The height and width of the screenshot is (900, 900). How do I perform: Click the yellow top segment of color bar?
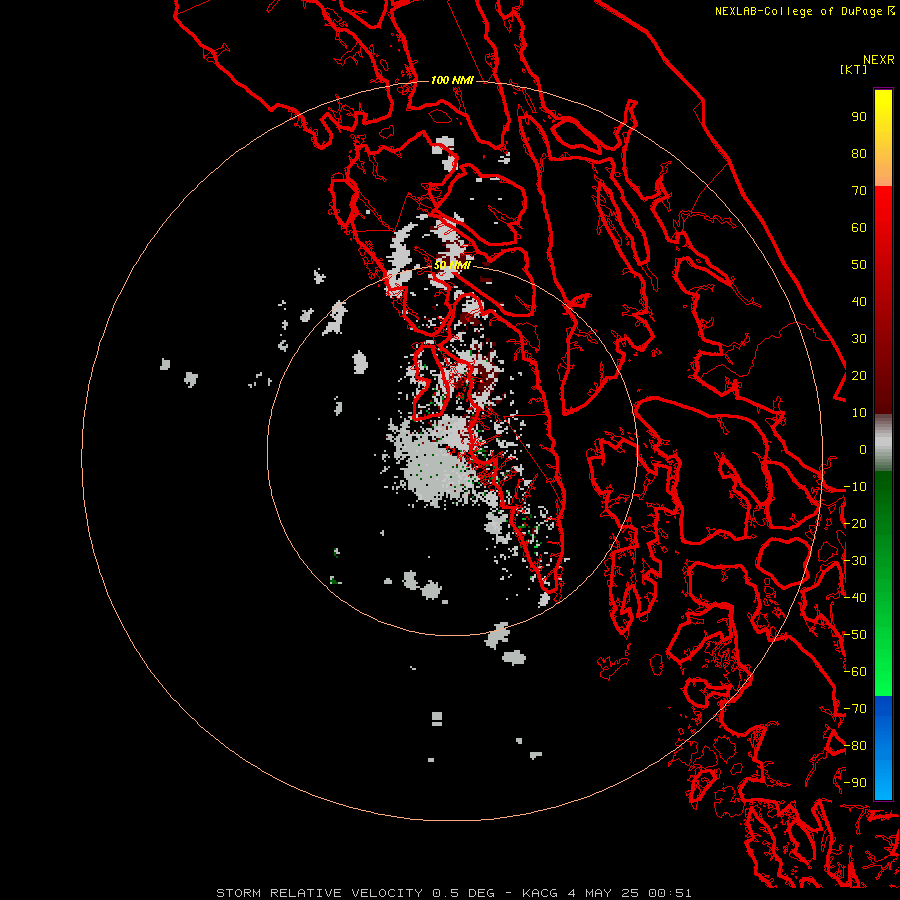coord(883,138)
